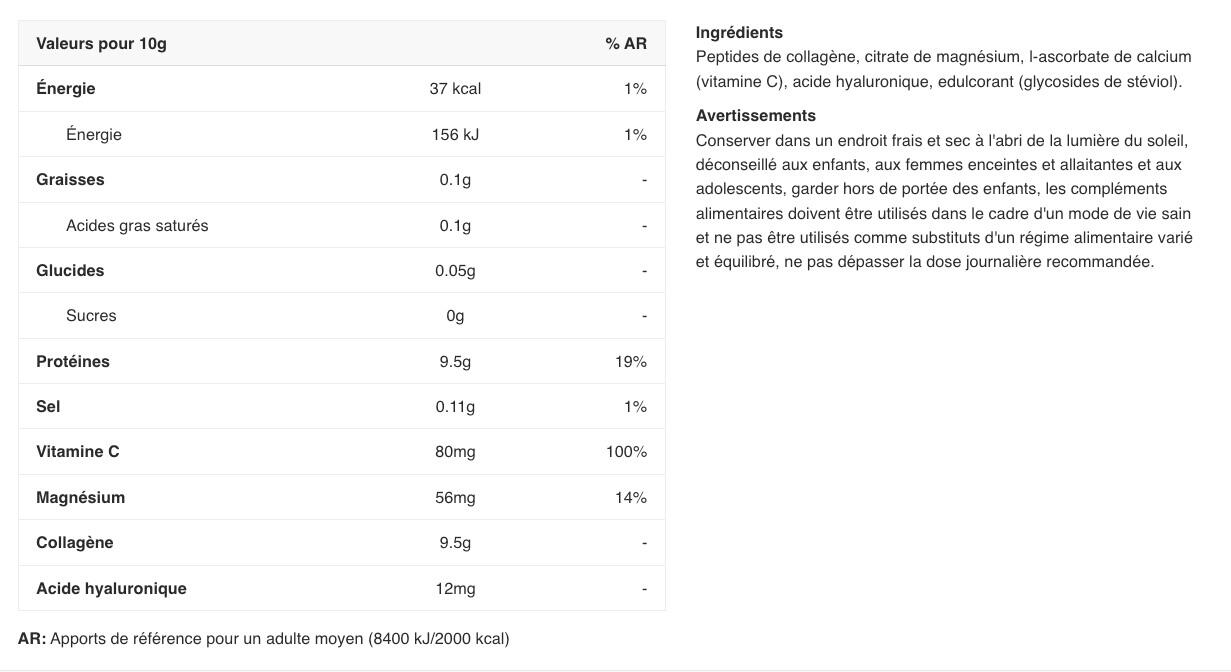Screen dimensions: 1231x672
Task: Select the 'Protéines' row label
Action: (x=73, y=361)
